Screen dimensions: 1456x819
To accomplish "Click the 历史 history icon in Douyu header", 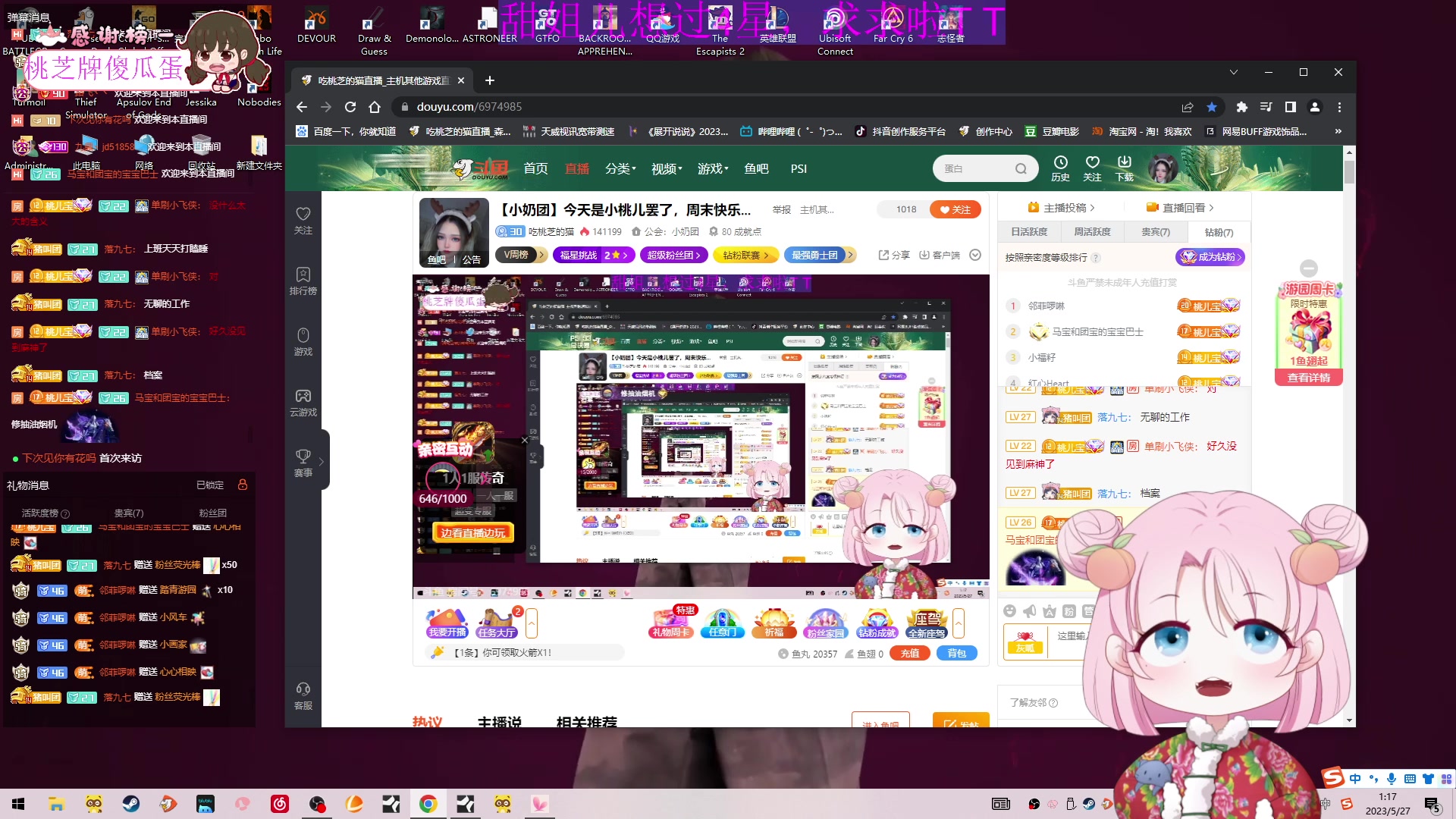I will click(1060, 168).
